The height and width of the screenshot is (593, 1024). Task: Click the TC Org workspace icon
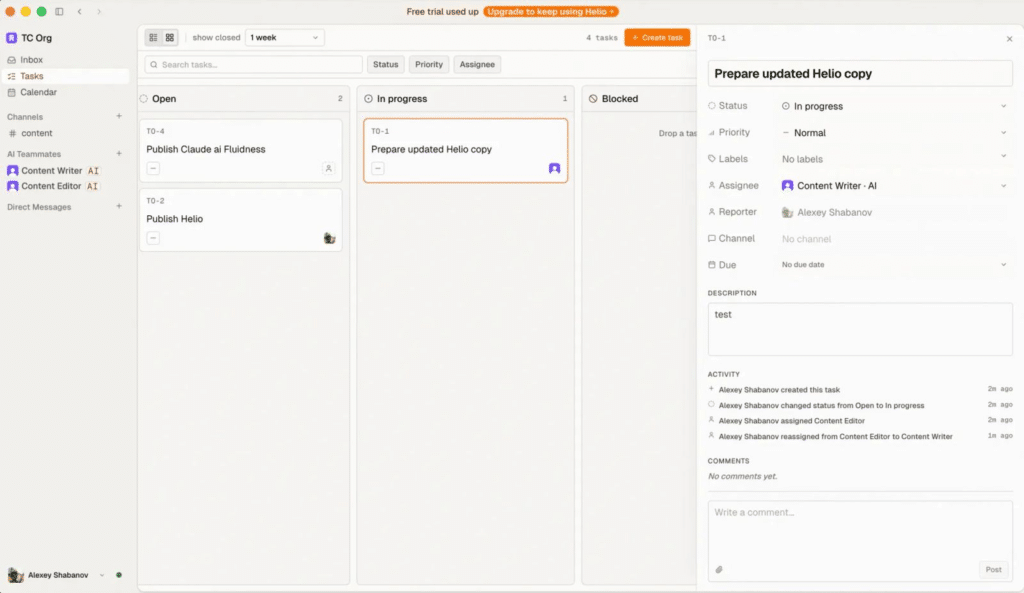[x=12, y=38]
